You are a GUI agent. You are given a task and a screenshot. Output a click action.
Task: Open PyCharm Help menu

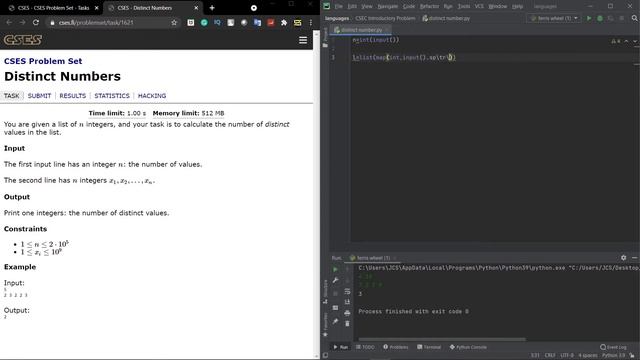[x=517, y=6]
